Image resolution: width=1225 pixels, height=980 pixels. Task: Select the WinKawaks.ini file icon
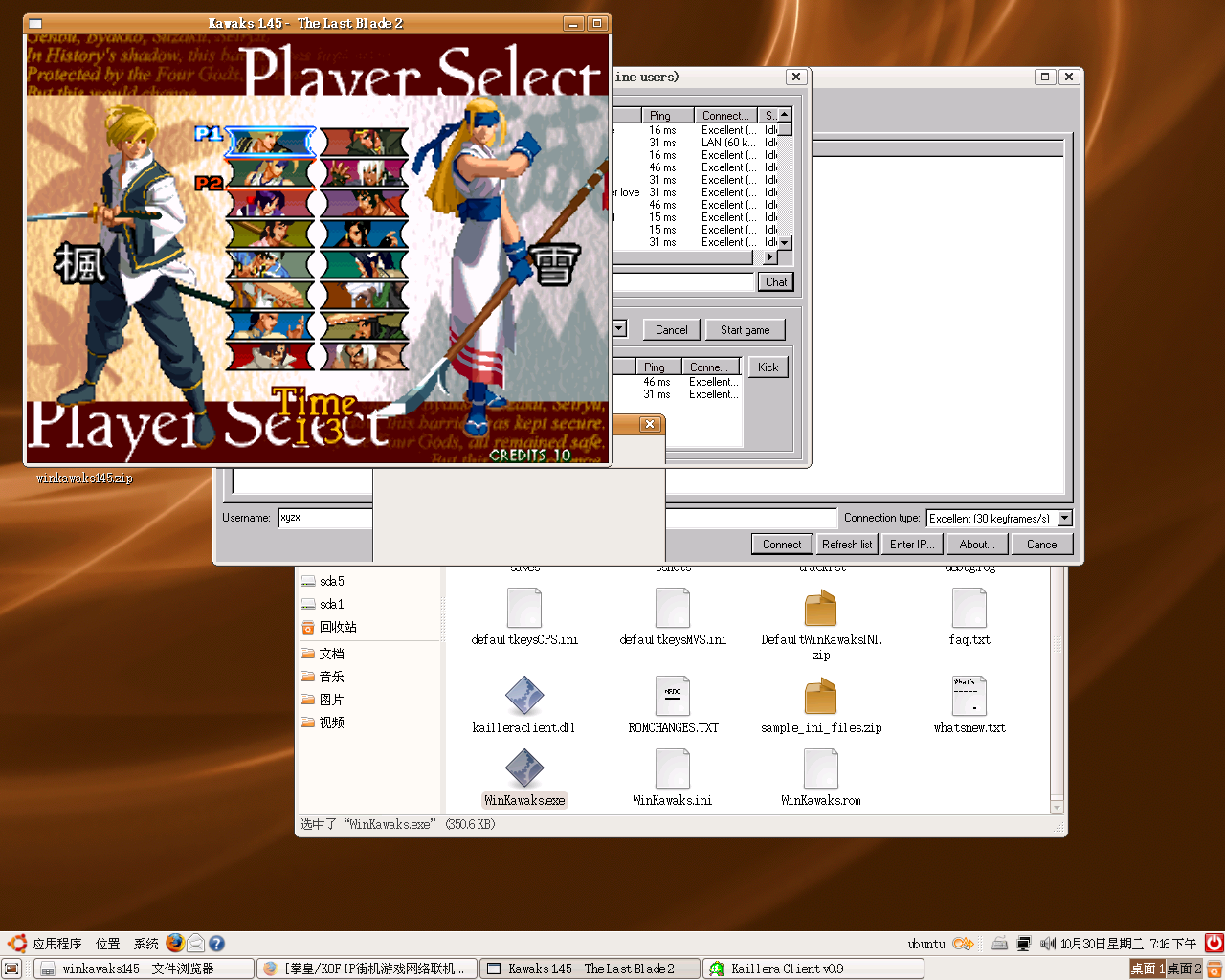673,768
